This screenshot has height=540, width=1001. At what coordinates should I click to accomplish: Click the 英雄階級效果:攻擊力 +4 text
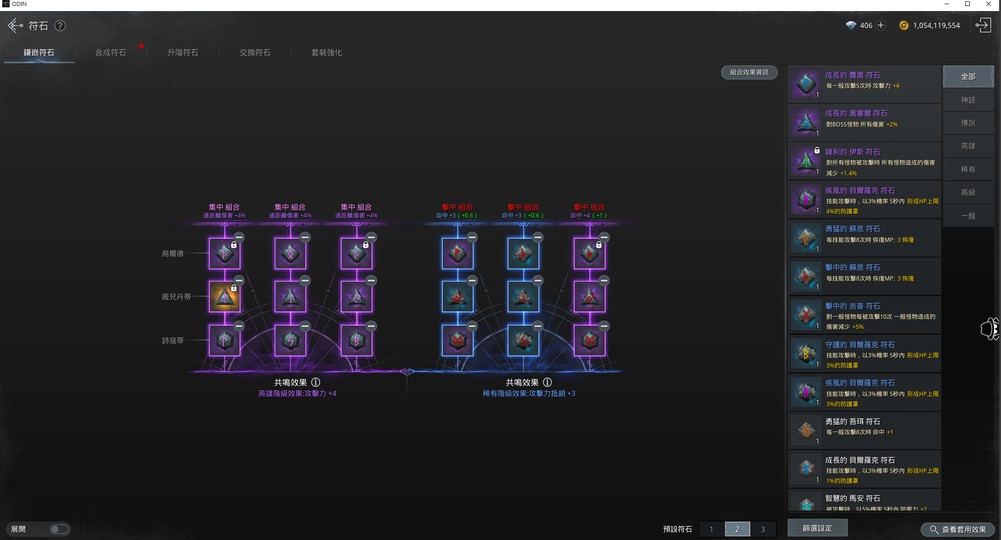[297, 393]
